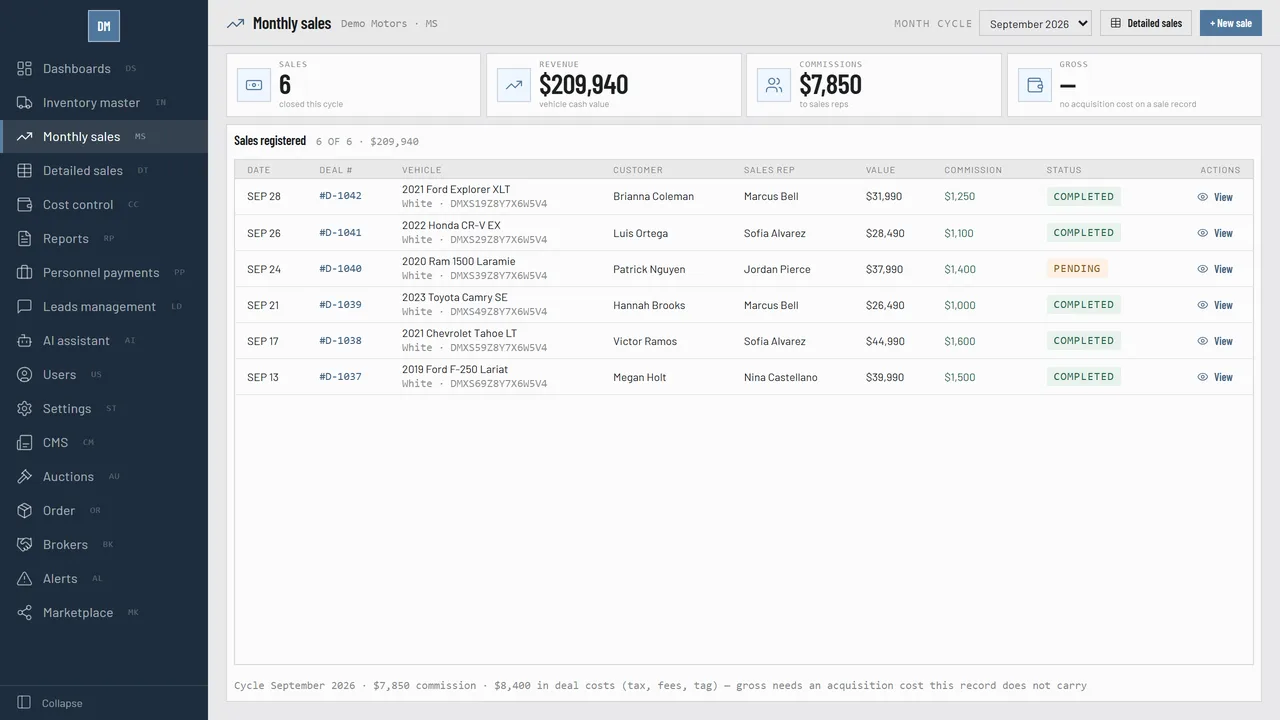Open deal link #D-1042

click(340, 196)
